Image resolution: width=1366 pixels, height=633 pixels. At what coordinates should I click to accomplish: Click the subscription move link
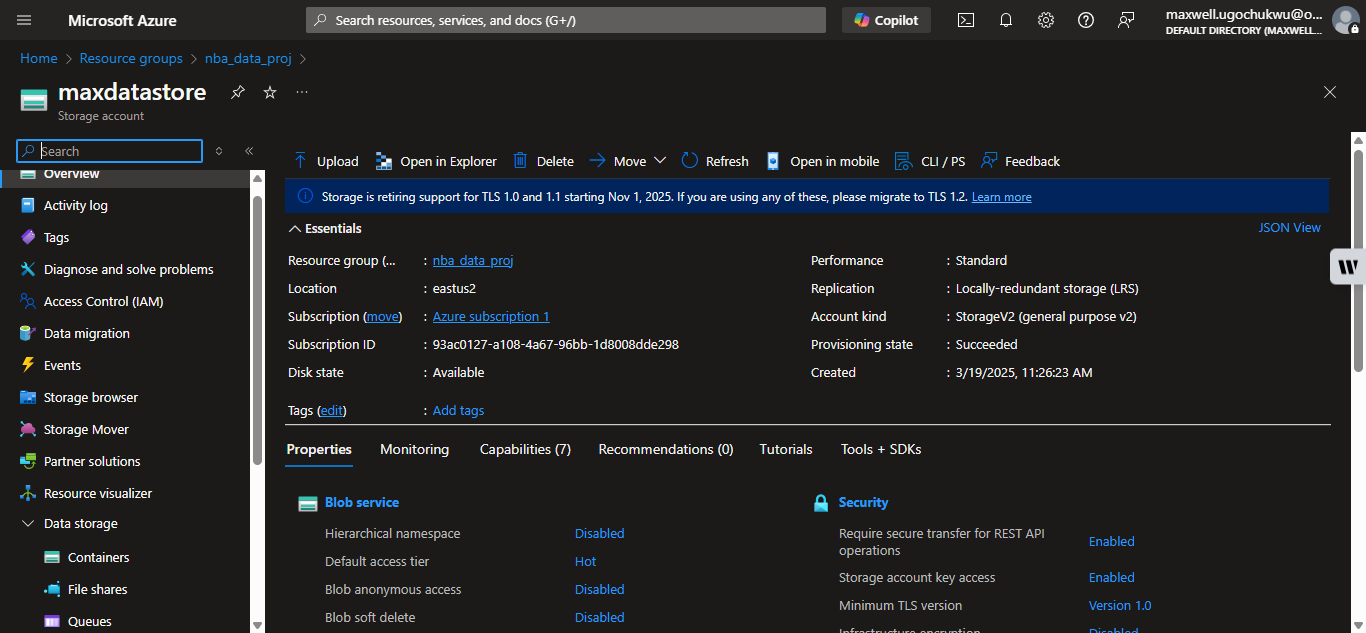pos(382,316)
